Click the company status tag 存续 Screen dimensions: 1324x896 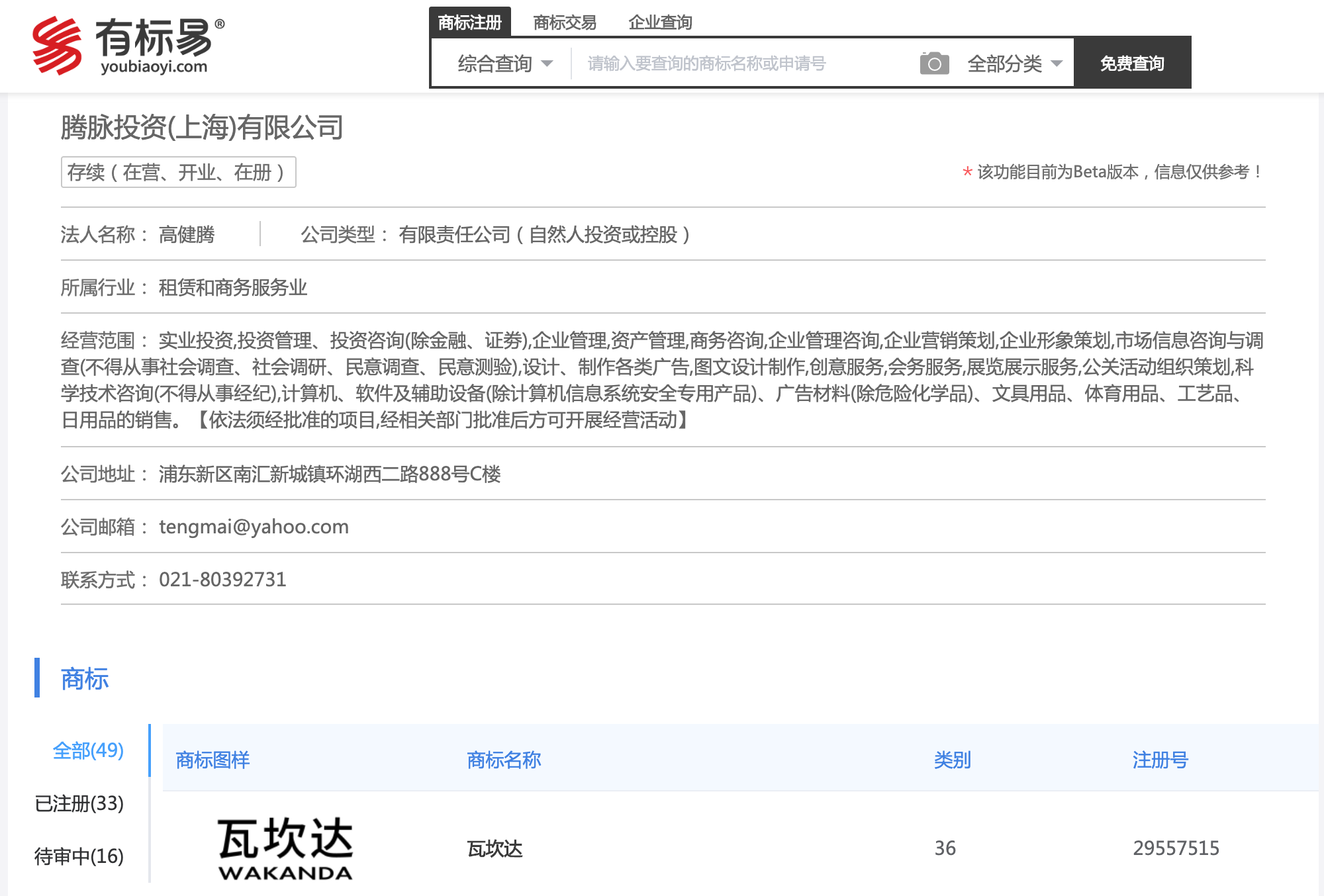click(x=178, y=172)
